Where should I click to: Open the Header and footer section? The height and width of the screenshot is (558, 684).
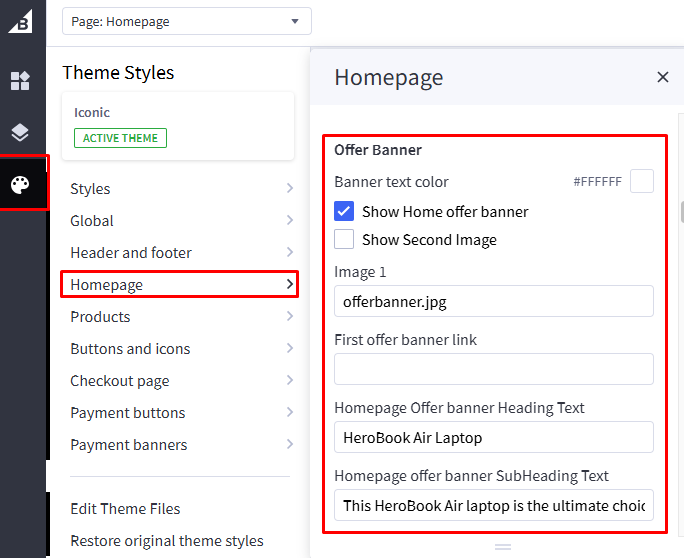pyautogui.click(x=181, y=253)
